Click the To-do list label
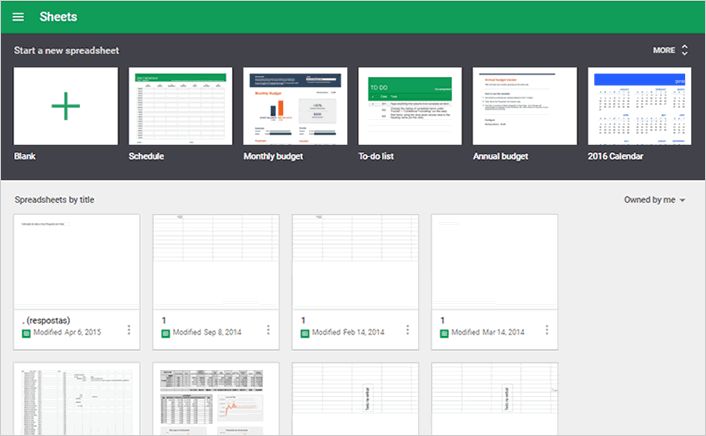 click(x=376, y=156)
